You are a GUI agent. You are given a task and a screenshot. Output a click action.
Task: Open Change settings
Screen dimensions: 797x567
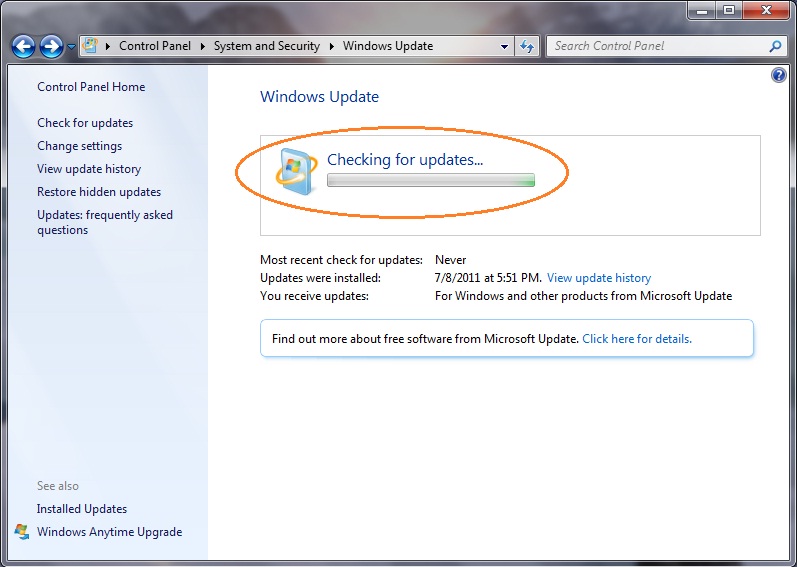click(x=79, y=146)
